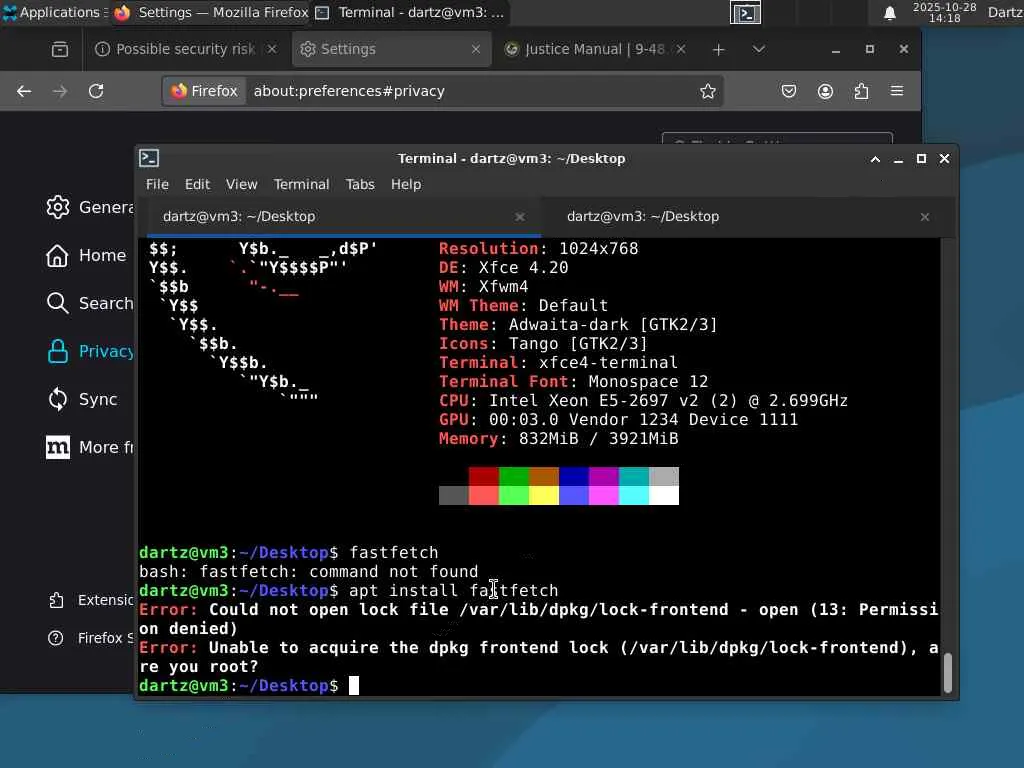The height and width of the screenshot is (768, 1024).
Task: Click the magenta color block in the palette
Action: tap(604, 476)
